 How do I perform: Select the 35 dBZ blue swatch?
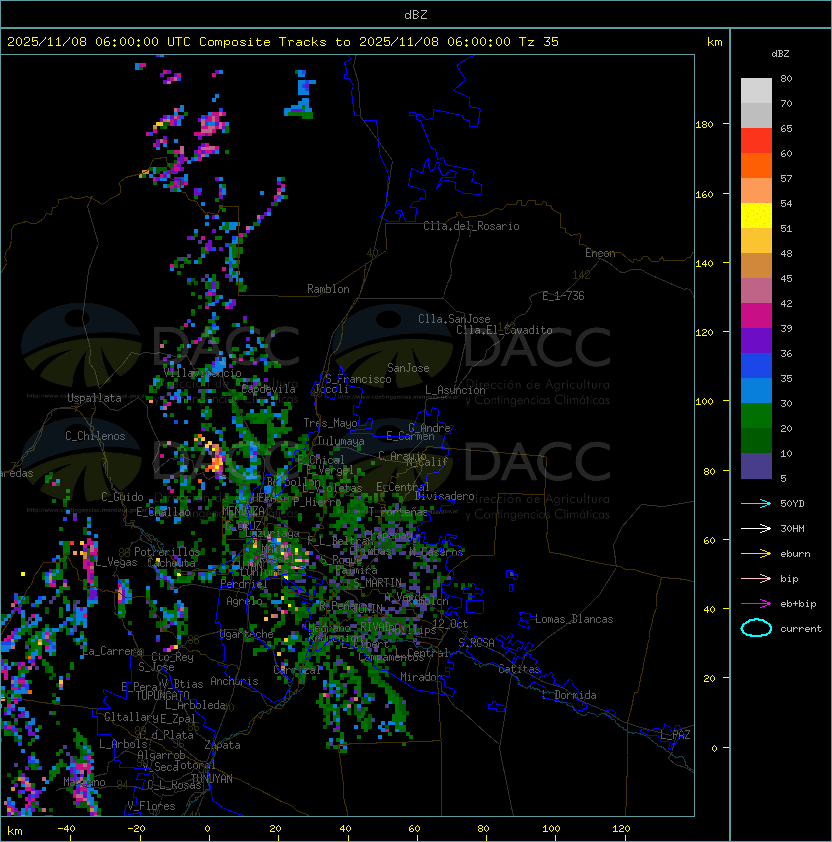click(756, 390)
